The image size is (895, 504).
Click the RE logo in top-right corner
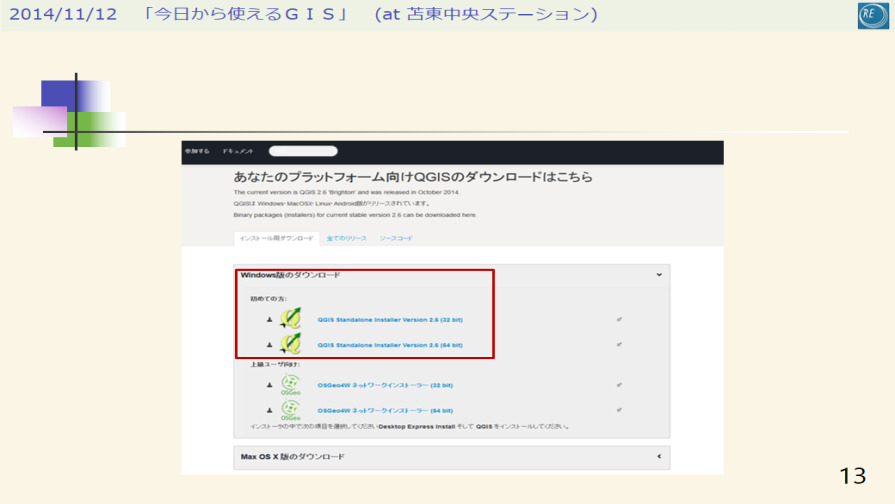tap(872, 15)
